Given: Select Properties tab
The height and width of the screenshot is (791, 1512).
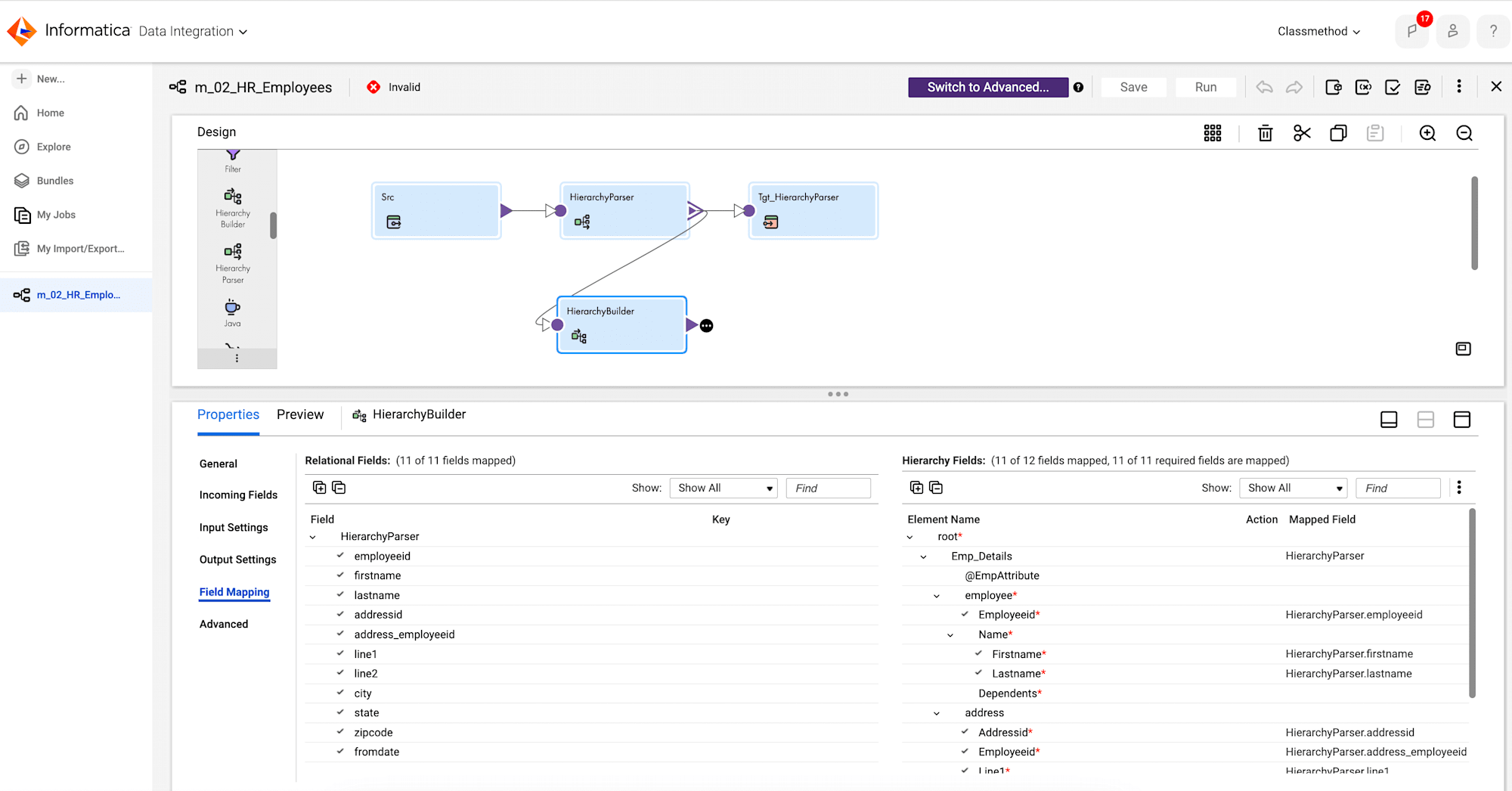Looking at the screenshot, I should click(x=228, y=414).
